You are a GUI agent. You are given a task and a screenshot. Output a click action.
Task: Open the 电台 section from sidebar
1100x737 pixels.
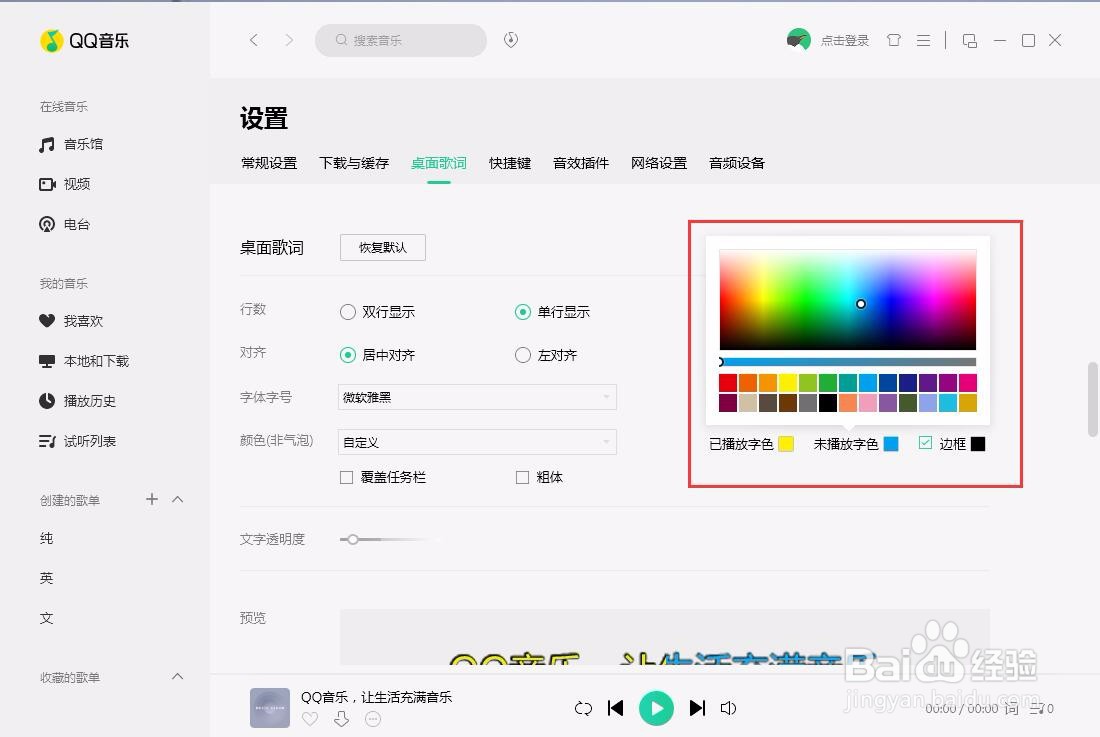pyautogui.click(x=75, y=224)
